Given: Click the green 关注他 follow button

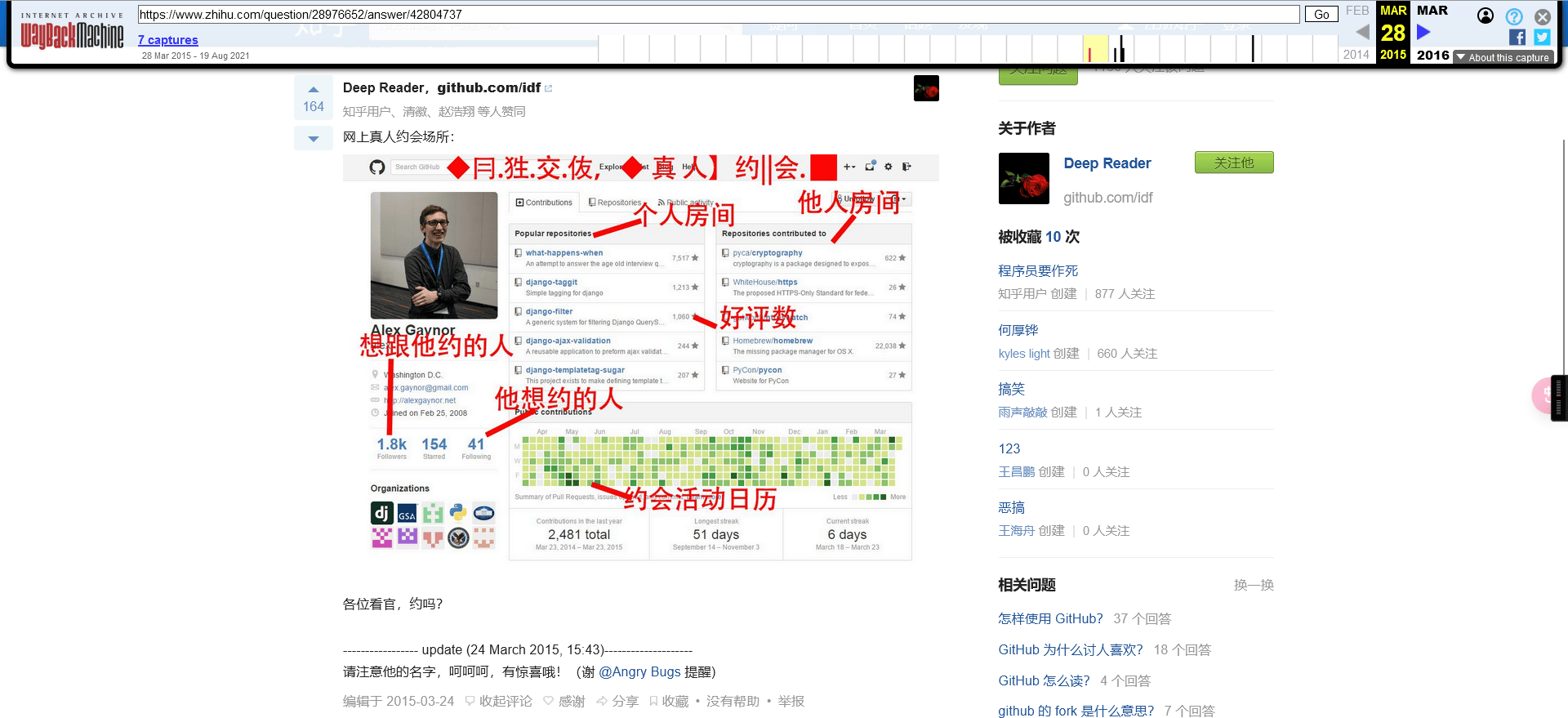Looking at the screenshot, I should point(1234,163).
